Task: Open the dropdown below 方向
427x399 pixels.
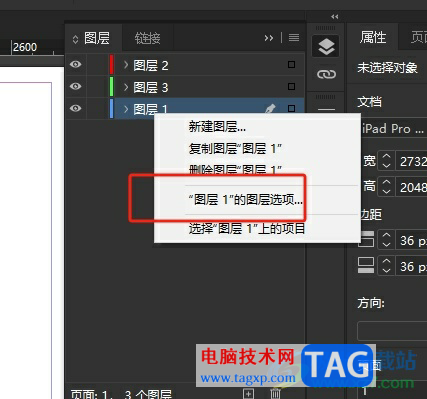Action: tap(392, 331)
